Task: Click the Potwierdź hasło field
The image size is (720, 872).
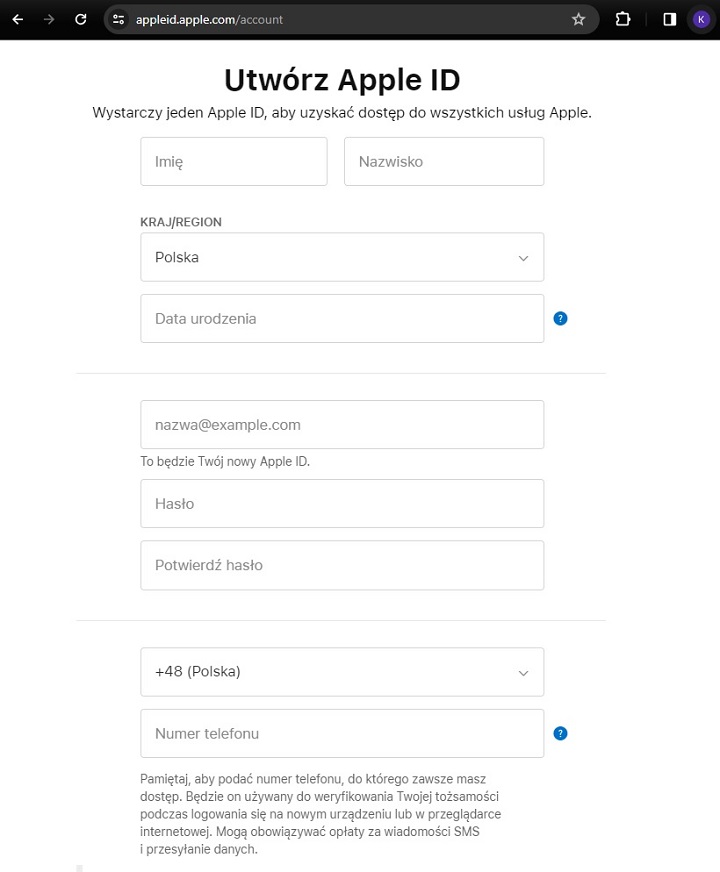Action: [342, 565]
